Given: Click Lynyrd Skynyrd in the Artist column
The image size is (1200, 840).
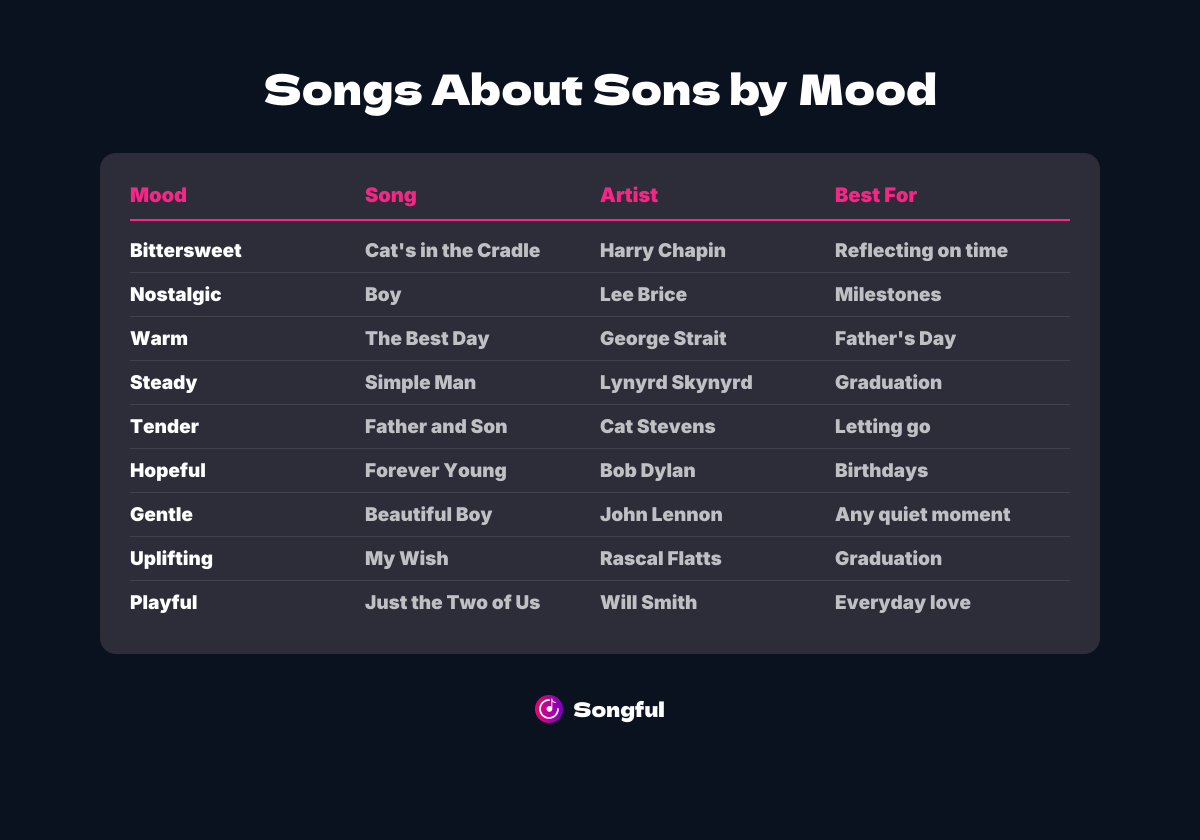Looking at the screenshot, I should (x=676, y=383).
